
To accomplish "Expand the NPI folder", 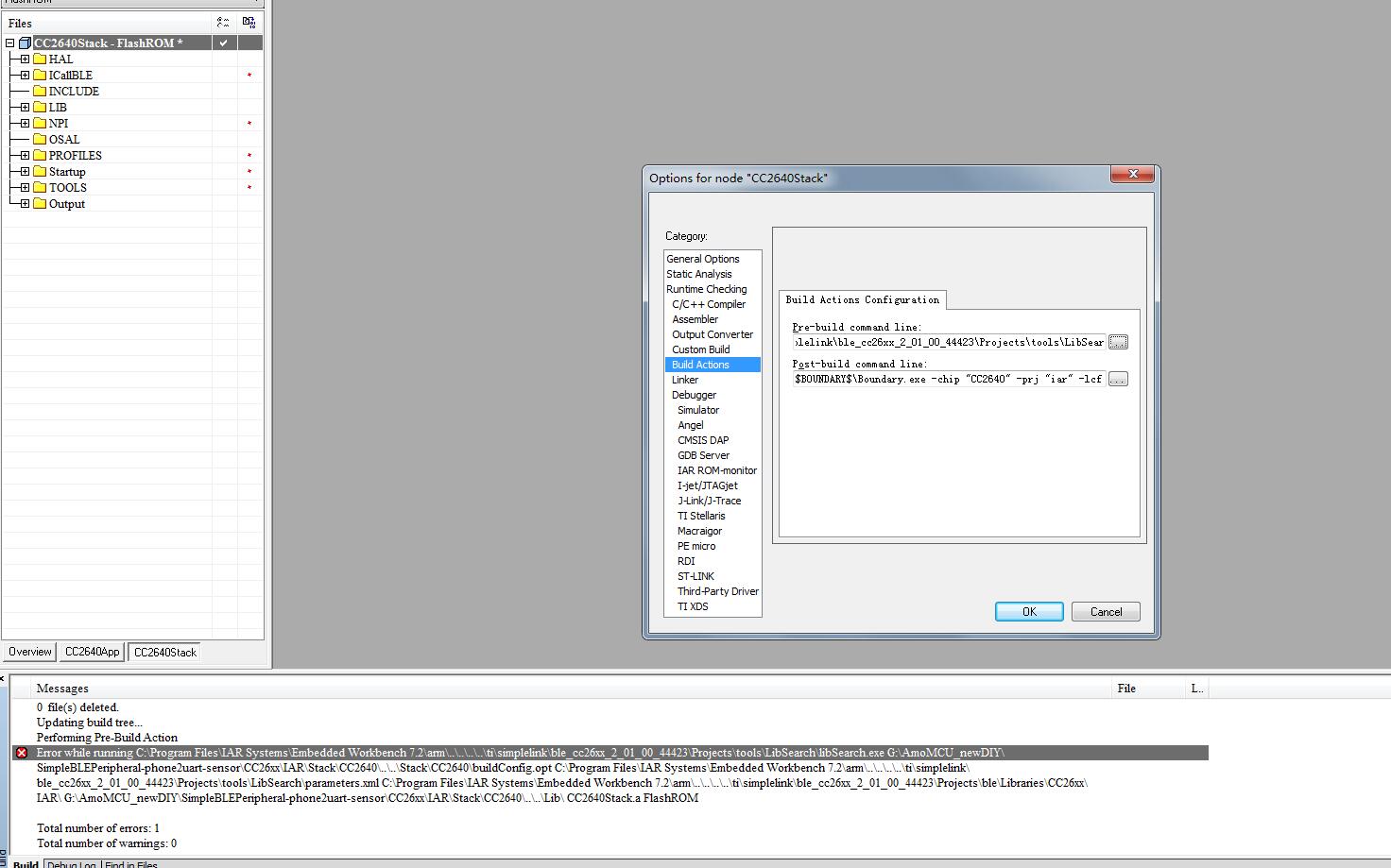I will (25, 124).
